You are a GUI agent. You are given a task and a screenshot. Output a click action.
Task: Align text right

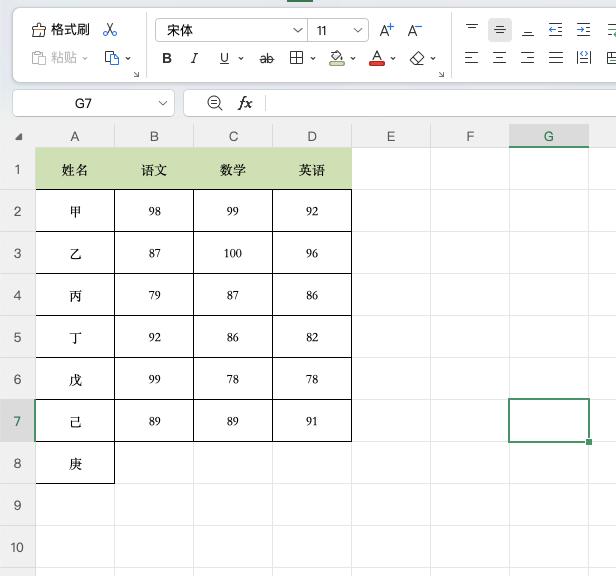click(x=527, y=58)
